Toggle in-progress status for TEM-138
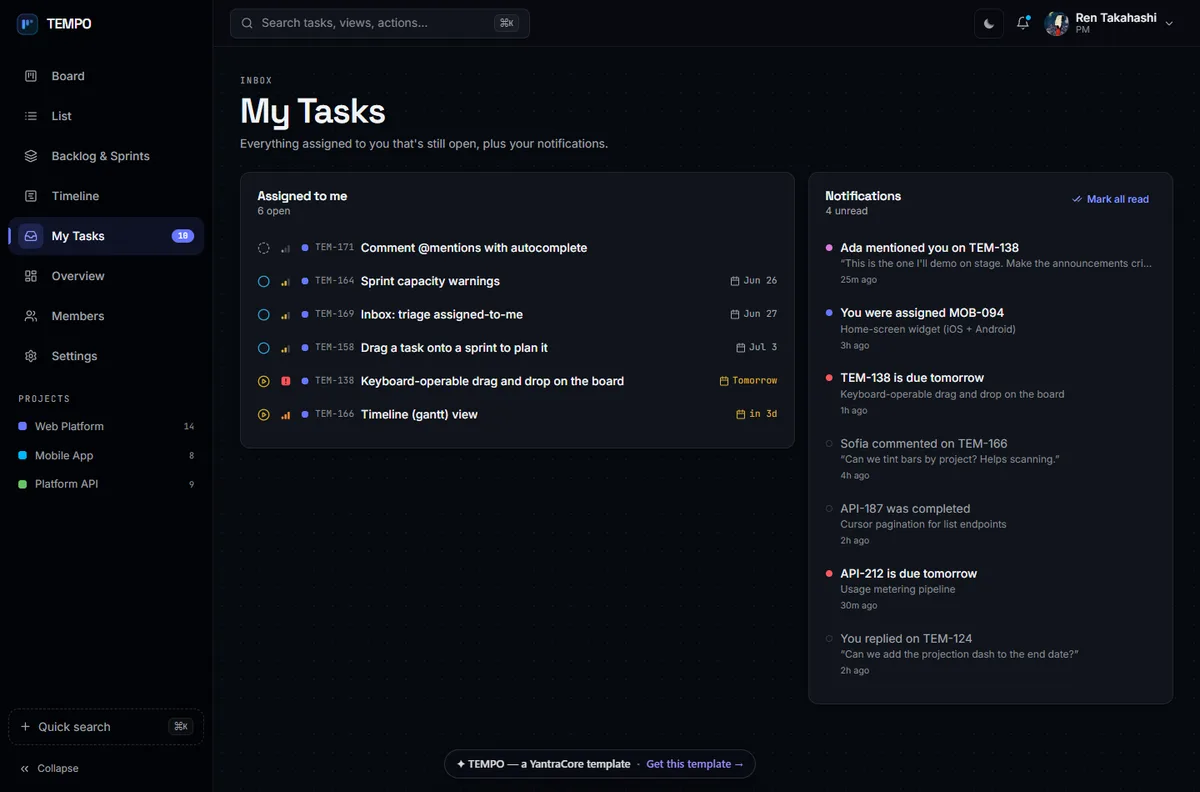Viewport: 1200px width, 792px height. 264,381
